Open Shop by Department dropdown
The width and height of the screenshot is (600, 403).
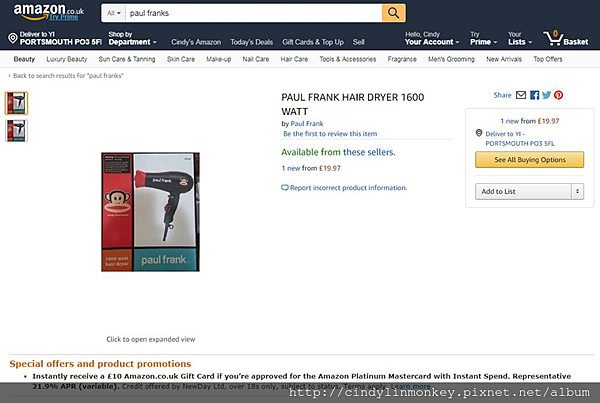point(132,38)
